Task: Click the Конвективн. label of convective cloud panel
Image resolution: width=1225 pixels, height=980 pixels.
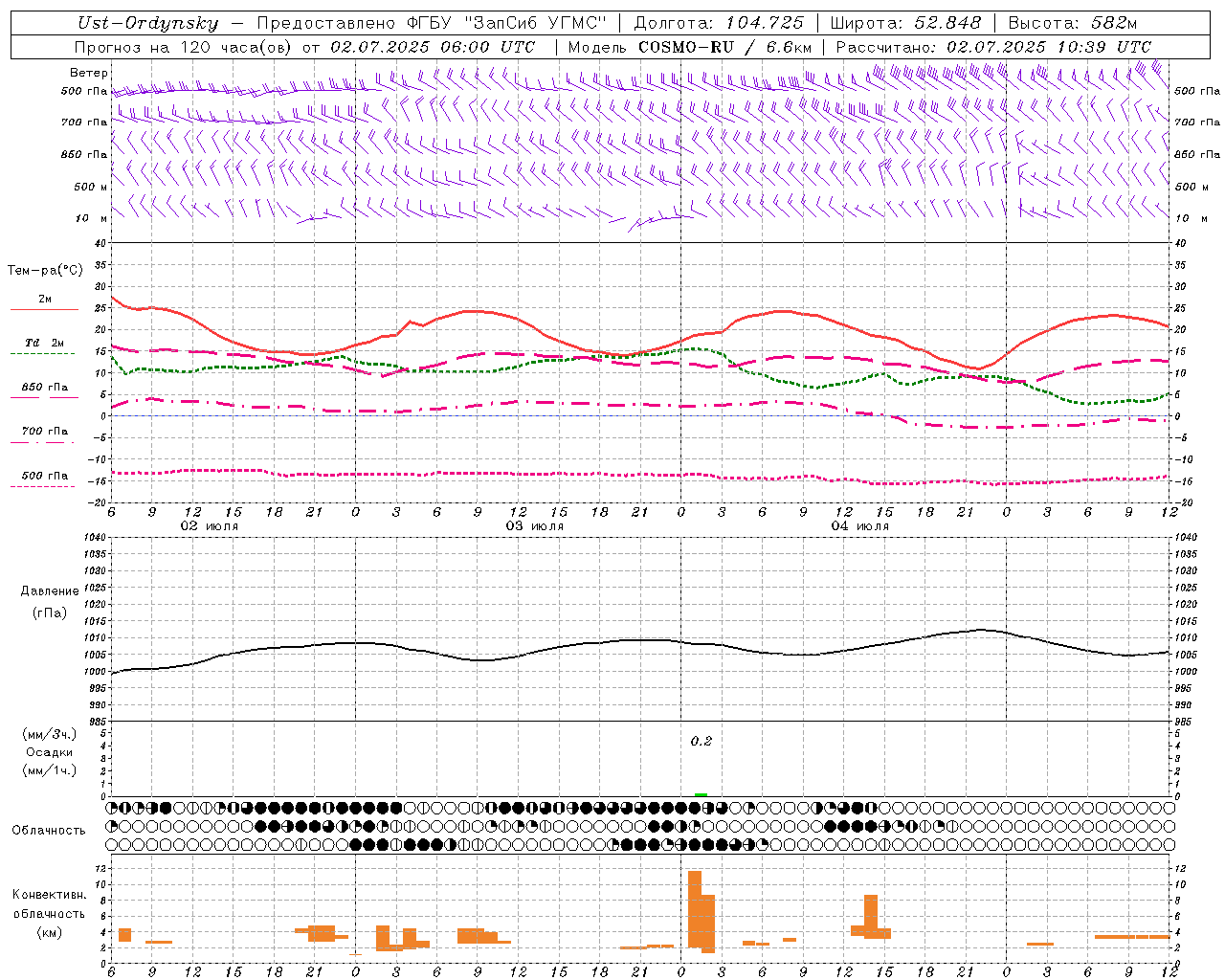Action: [50, 895]
